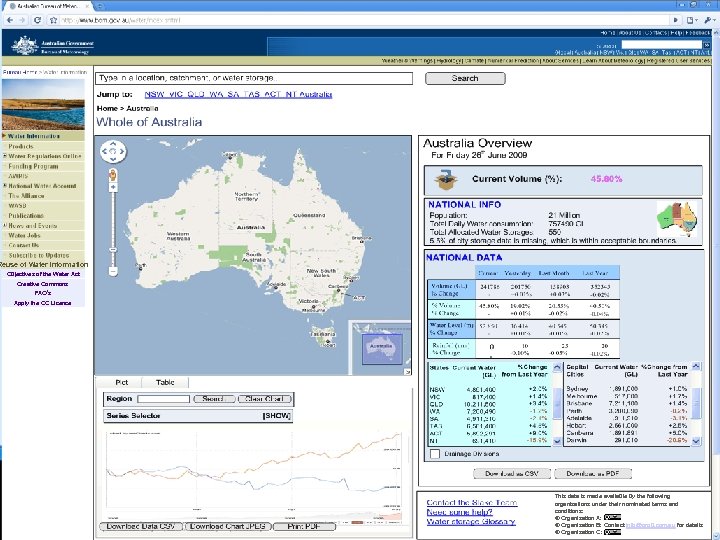720x540 pixels.
Task: Click the coloured Australia states map thumbnail
Action: click(x=677, y=219)
